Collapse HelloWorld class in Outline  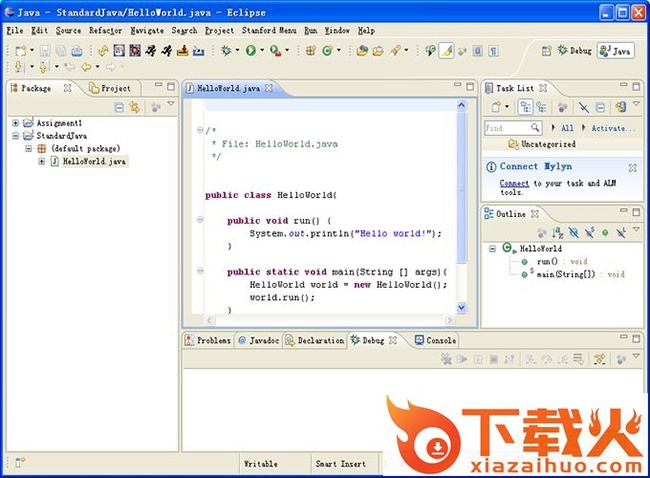pos(492,249)
